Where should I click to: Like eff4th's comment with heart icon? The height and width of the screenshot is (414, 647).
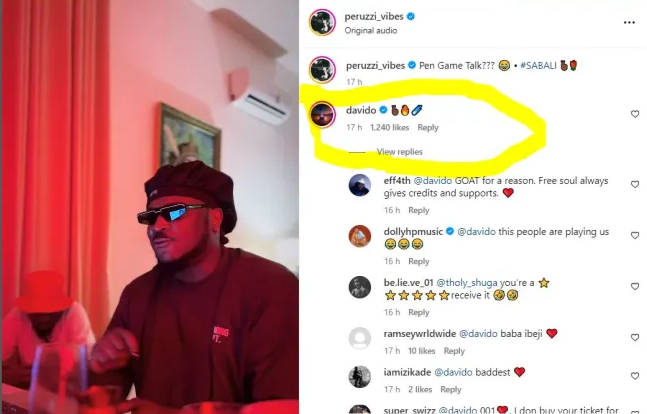click(x=635, y=185)
